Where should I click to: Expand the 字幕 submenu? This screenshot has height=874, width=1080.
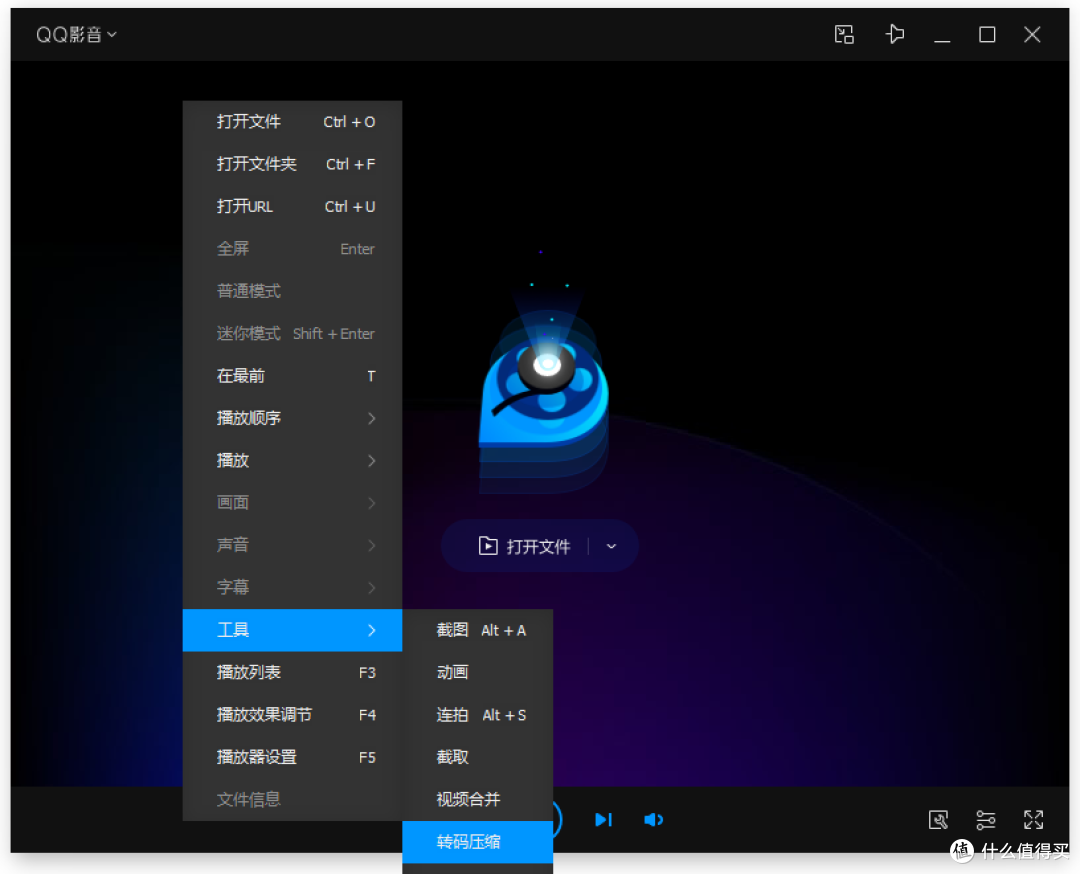[292, 587]
